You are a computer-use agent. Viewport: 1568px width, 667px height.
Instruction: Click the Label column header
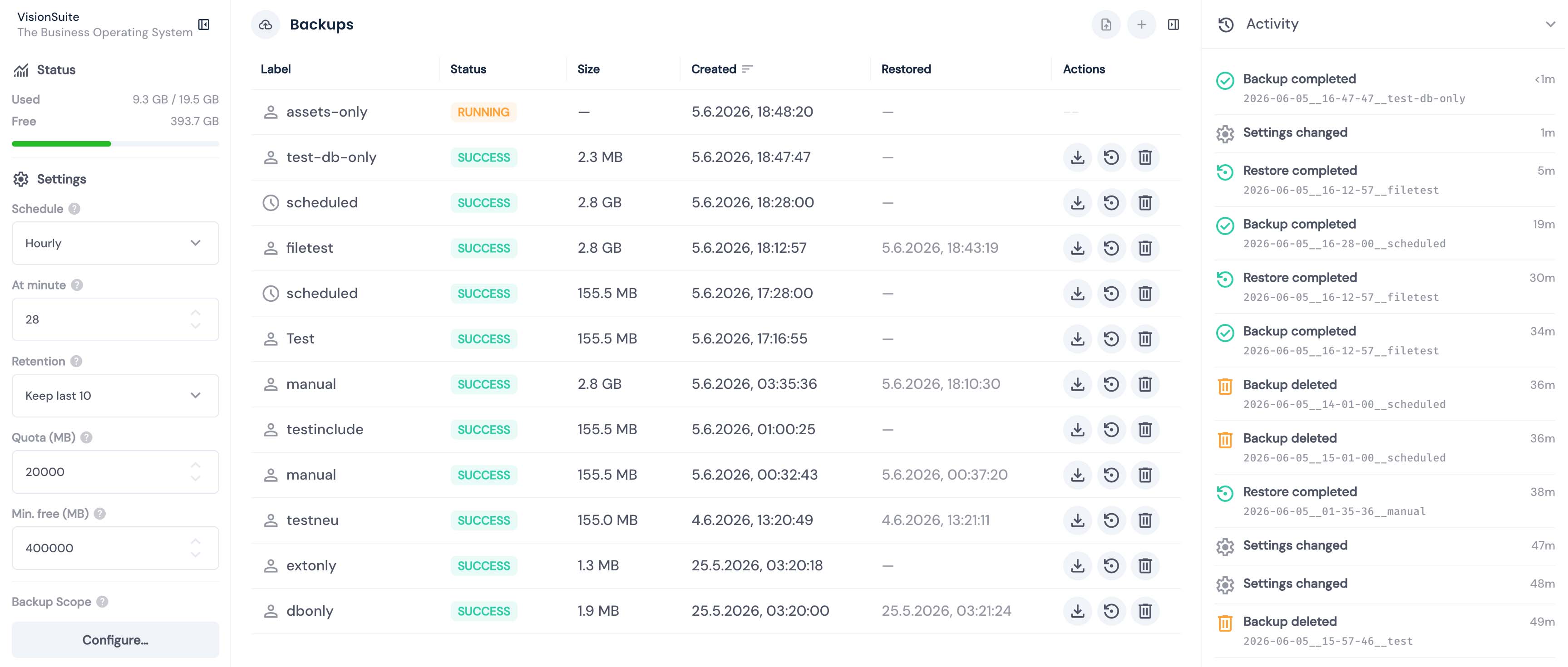pyautogui.click(x=276, y=69)
